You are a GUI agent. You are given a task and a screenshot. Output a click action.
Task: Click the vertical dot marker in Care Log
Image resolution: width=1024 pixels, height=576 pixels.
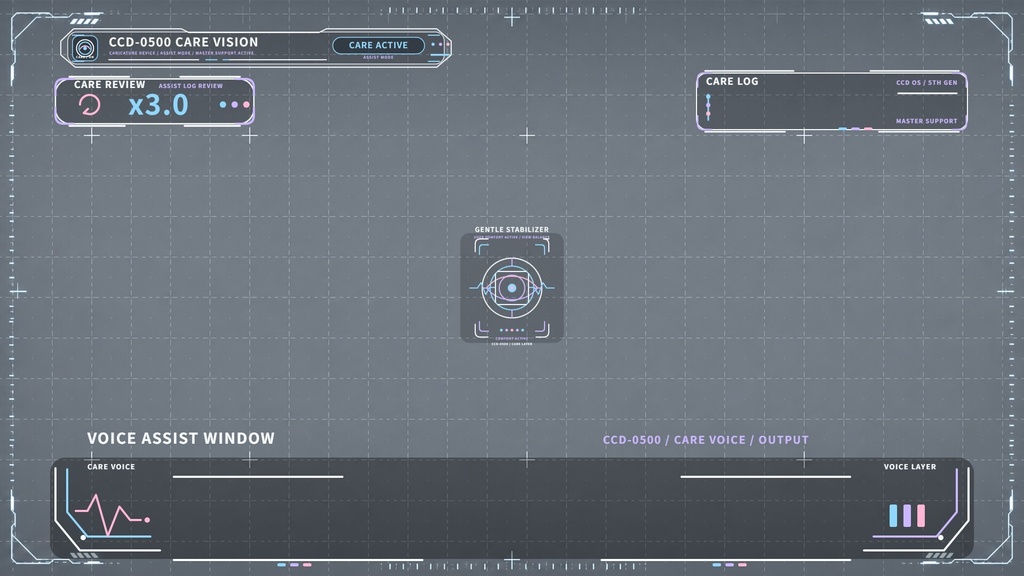click(x=709, y=106)
